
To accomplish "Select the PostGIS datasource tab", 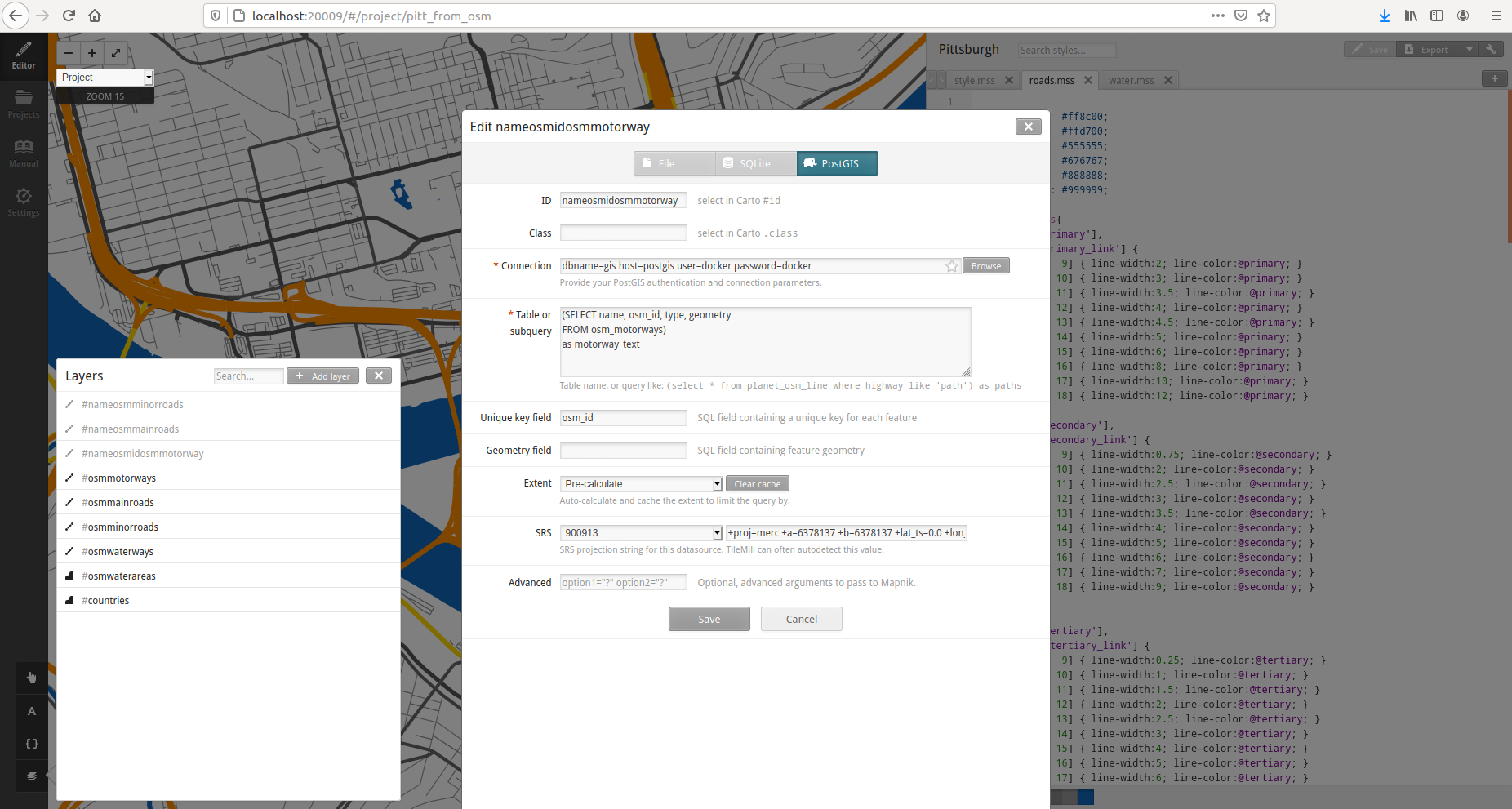I will pyautogui.click(x=838, y=163).
